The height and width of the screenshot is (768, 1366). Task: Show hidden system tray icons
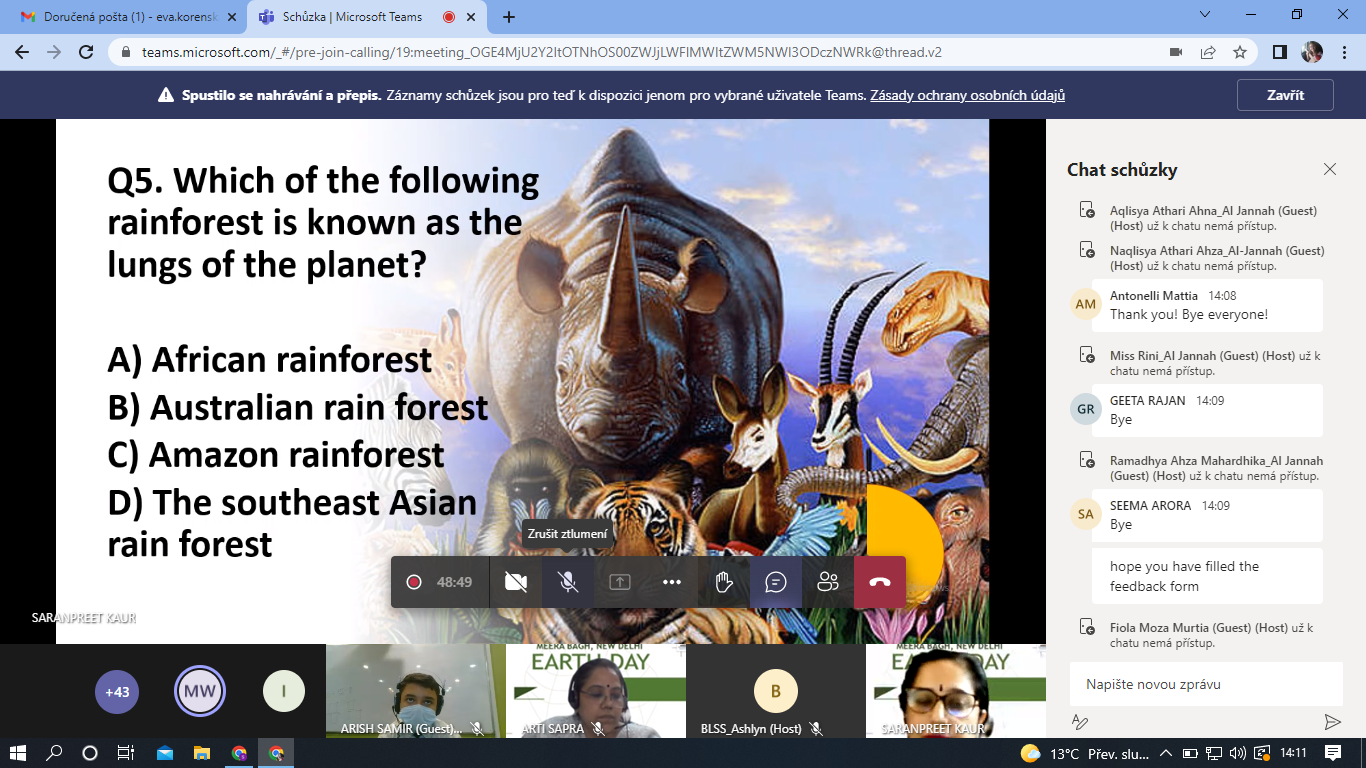pos(1165,753)
